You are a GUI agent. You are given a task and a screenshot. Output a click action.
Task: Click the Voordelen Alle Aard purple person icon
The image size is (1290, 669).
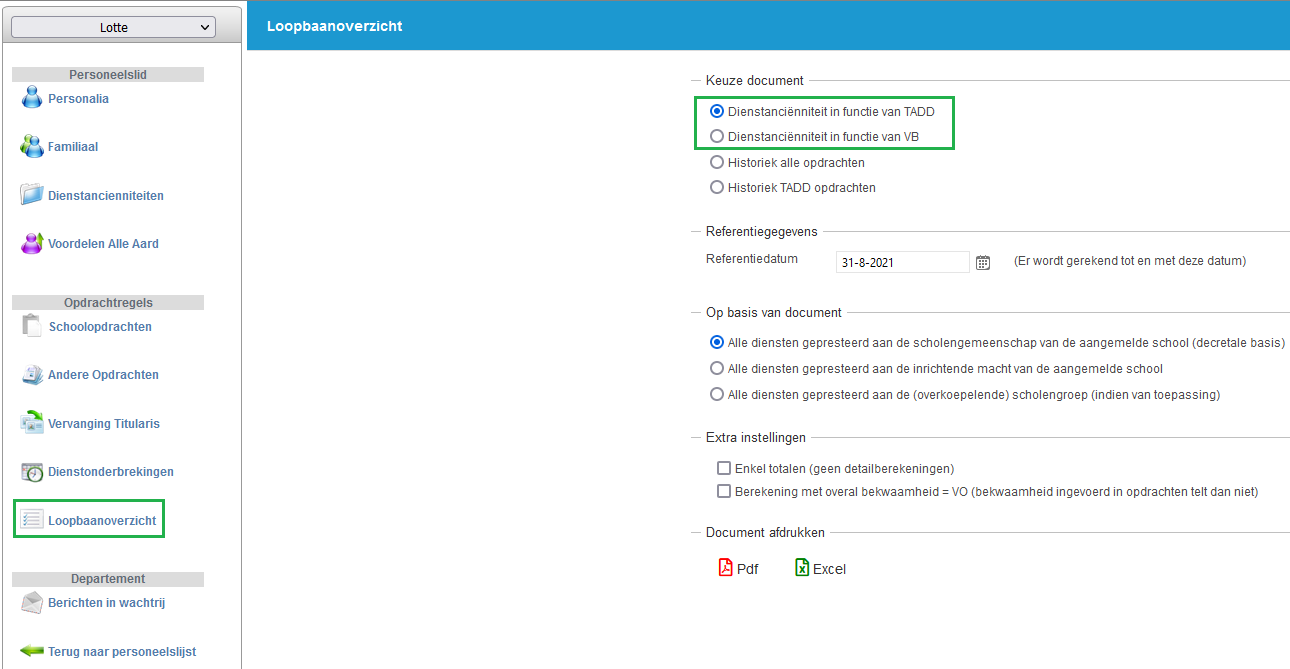(32, 243)
